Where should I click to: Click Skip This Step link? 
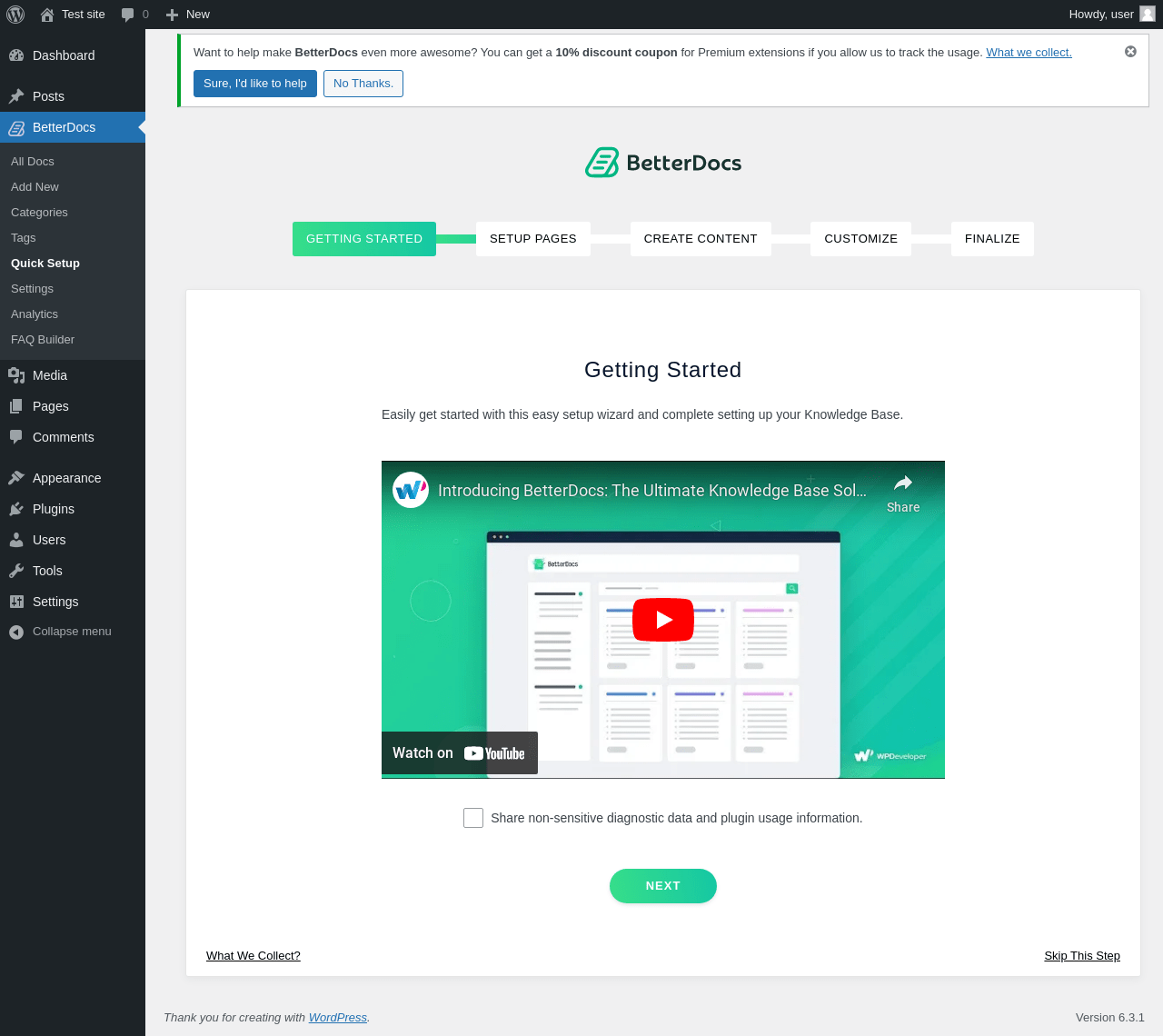[x=1082, y=956]
